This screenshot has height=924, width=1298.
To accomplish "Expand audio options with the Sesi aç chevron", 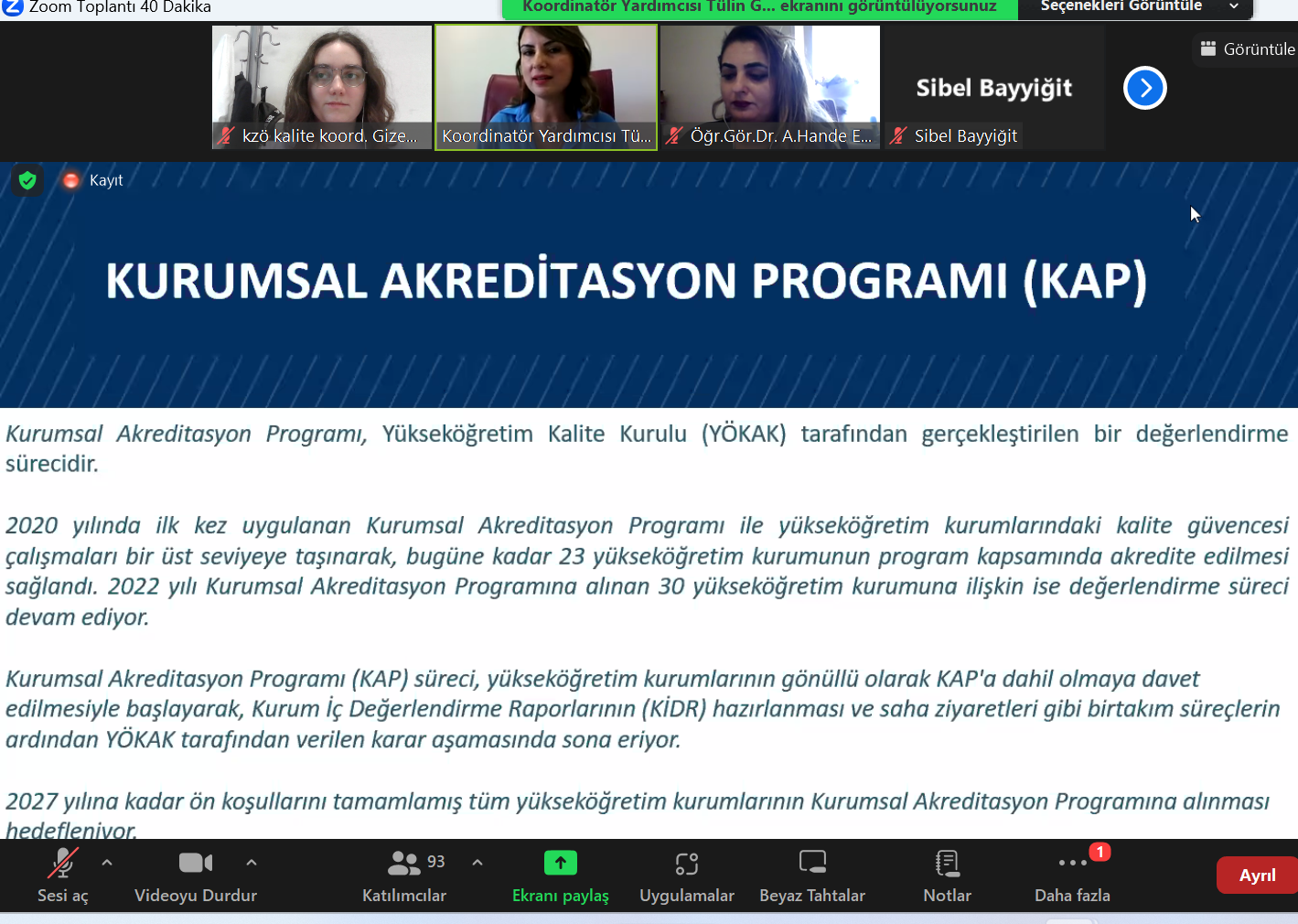I will click(107, 862).
